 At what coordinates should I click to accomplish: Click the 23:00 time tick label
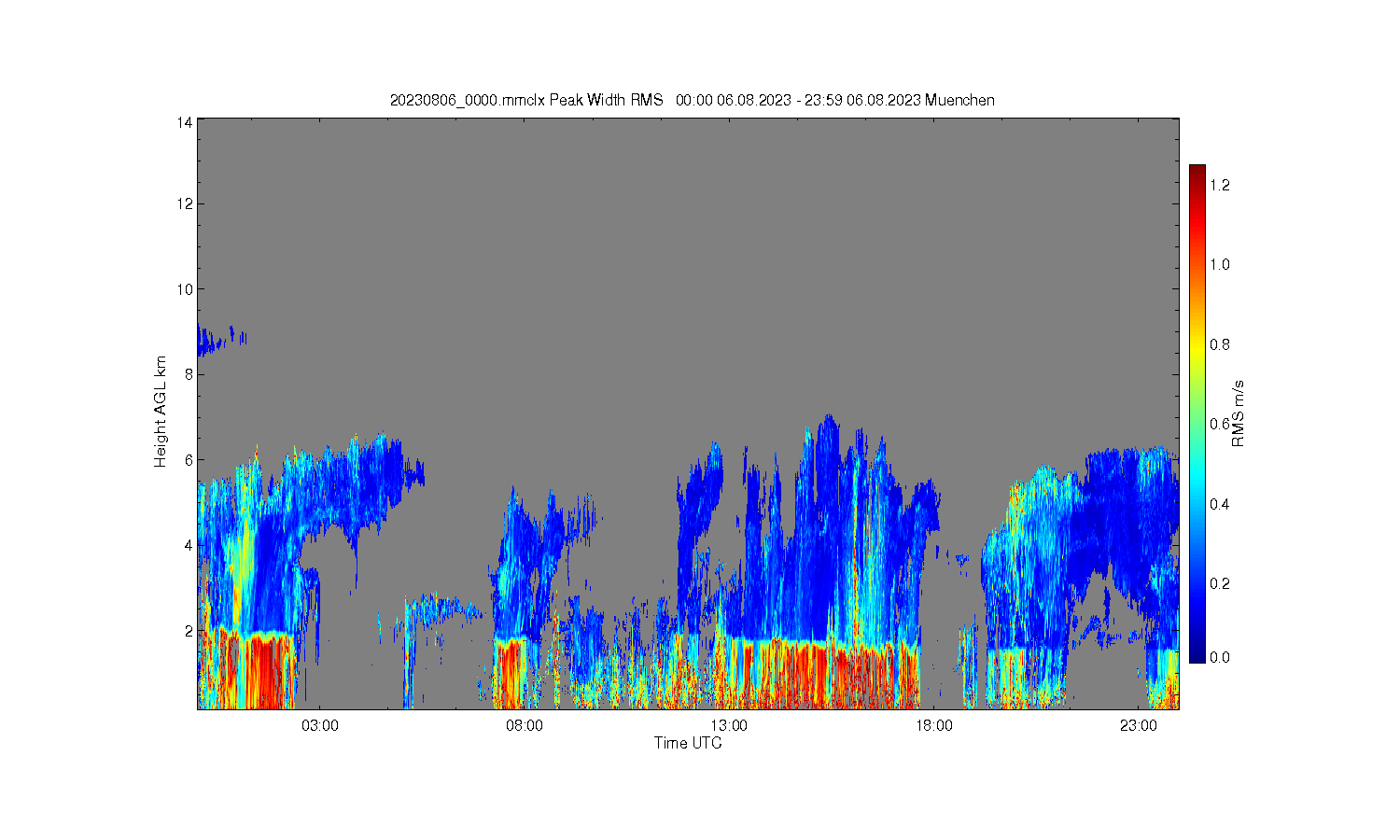pyautogui.click(x=1139, y=725)
